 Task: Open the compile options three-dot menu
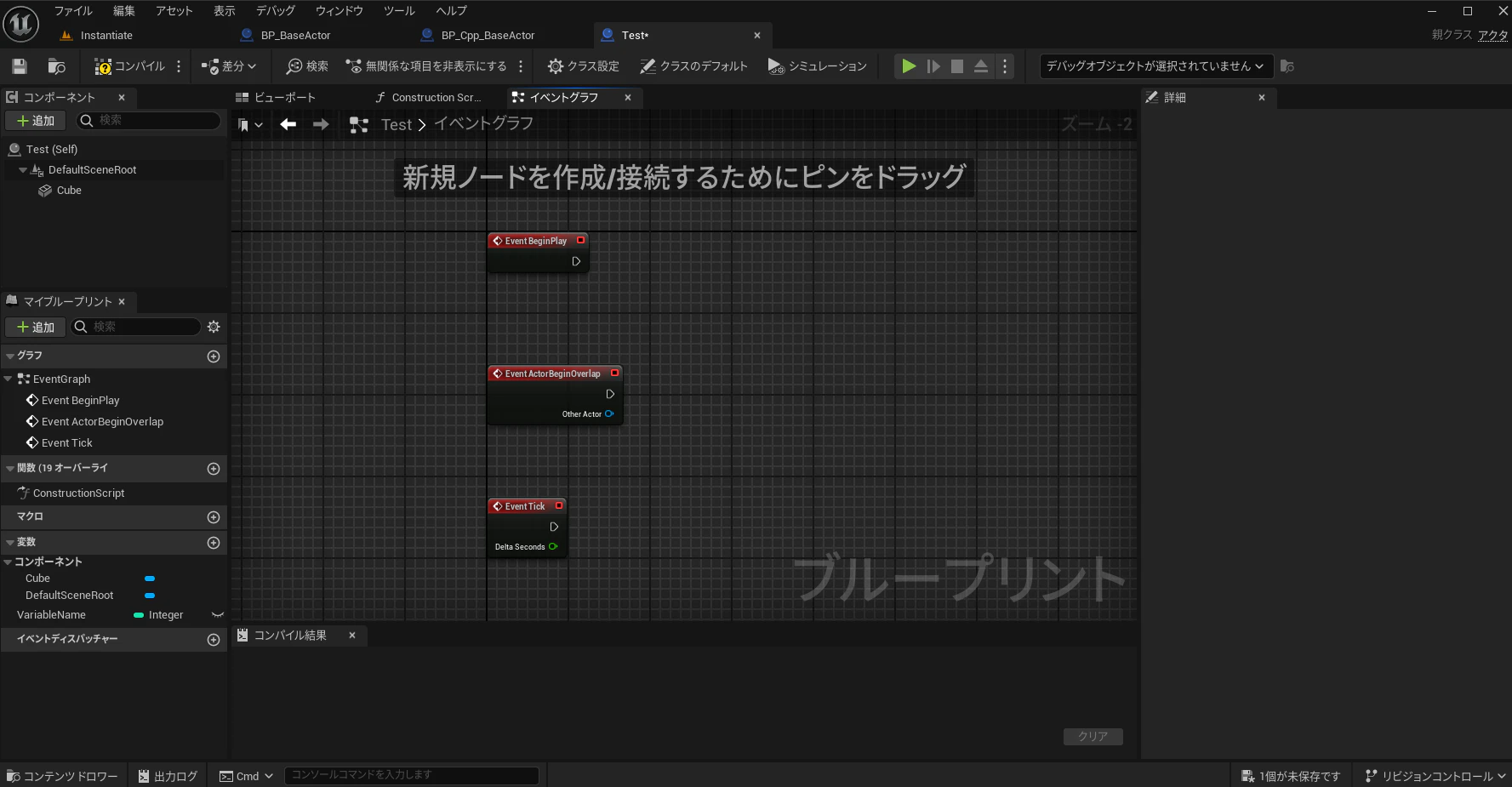(179, 66)
